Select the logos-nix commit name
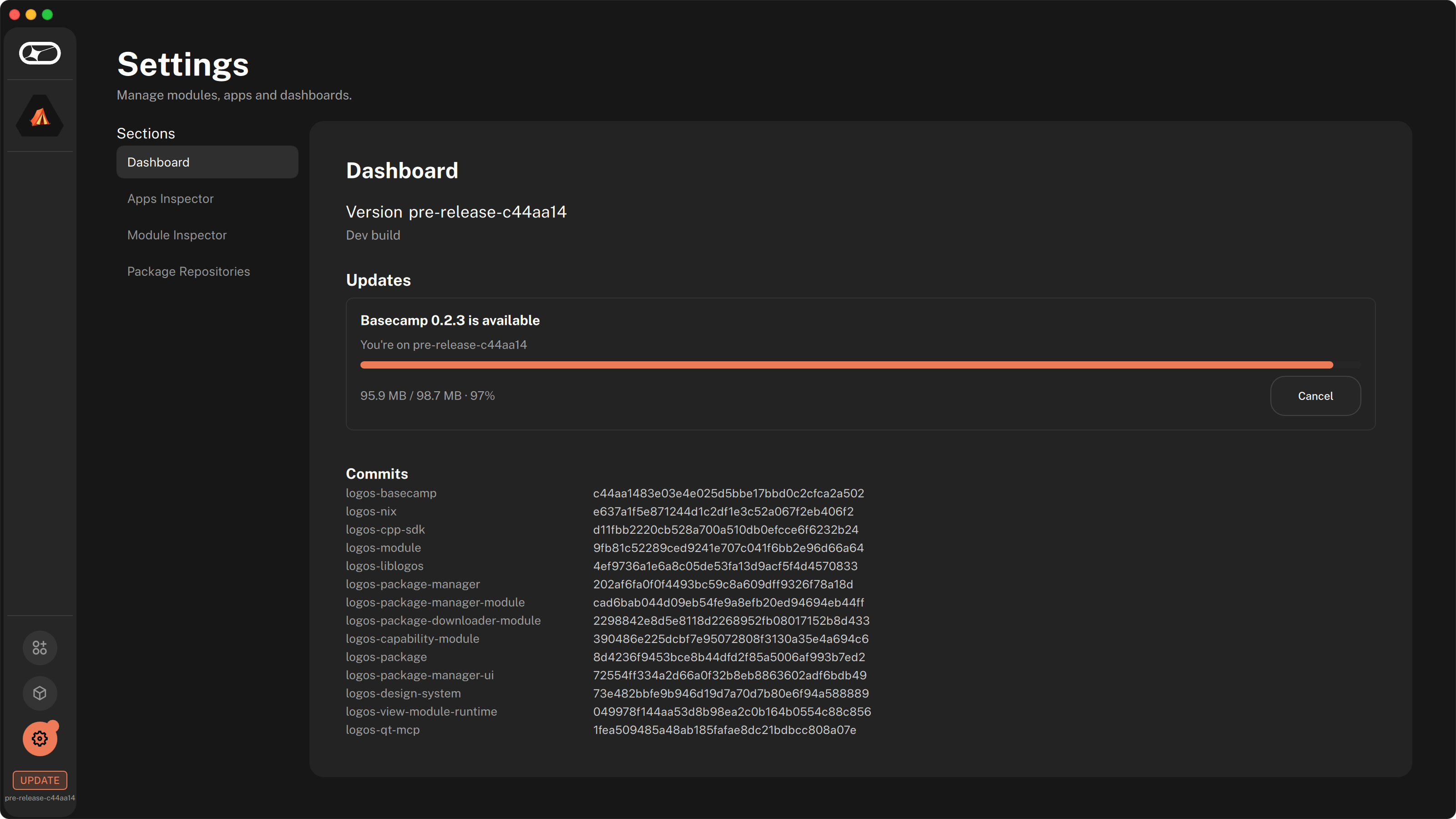1456x819 pixels. coord(371,511)
